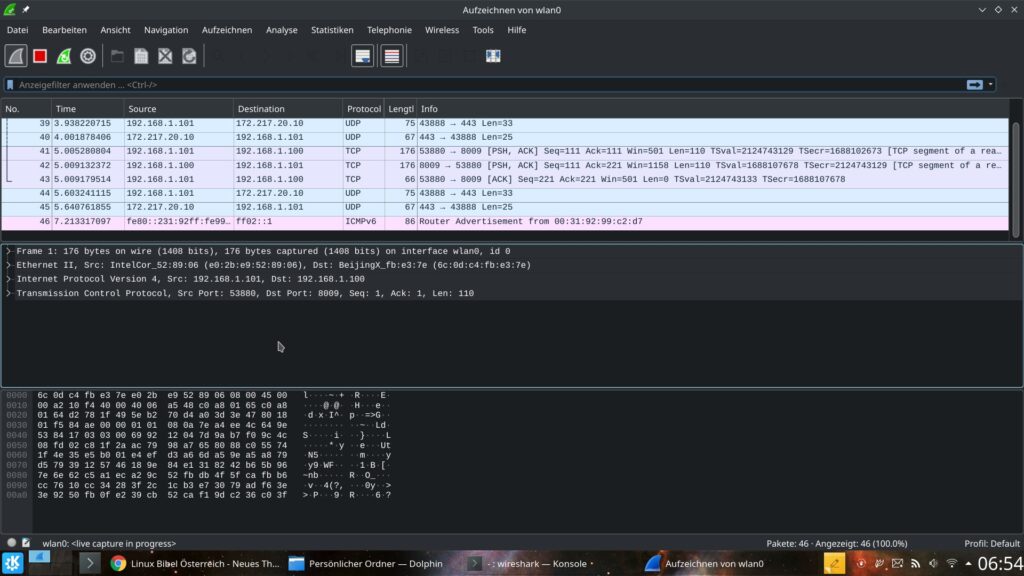Open the mail envelope tray icon
Screen dimensions: 1024x576
point(897,564)
